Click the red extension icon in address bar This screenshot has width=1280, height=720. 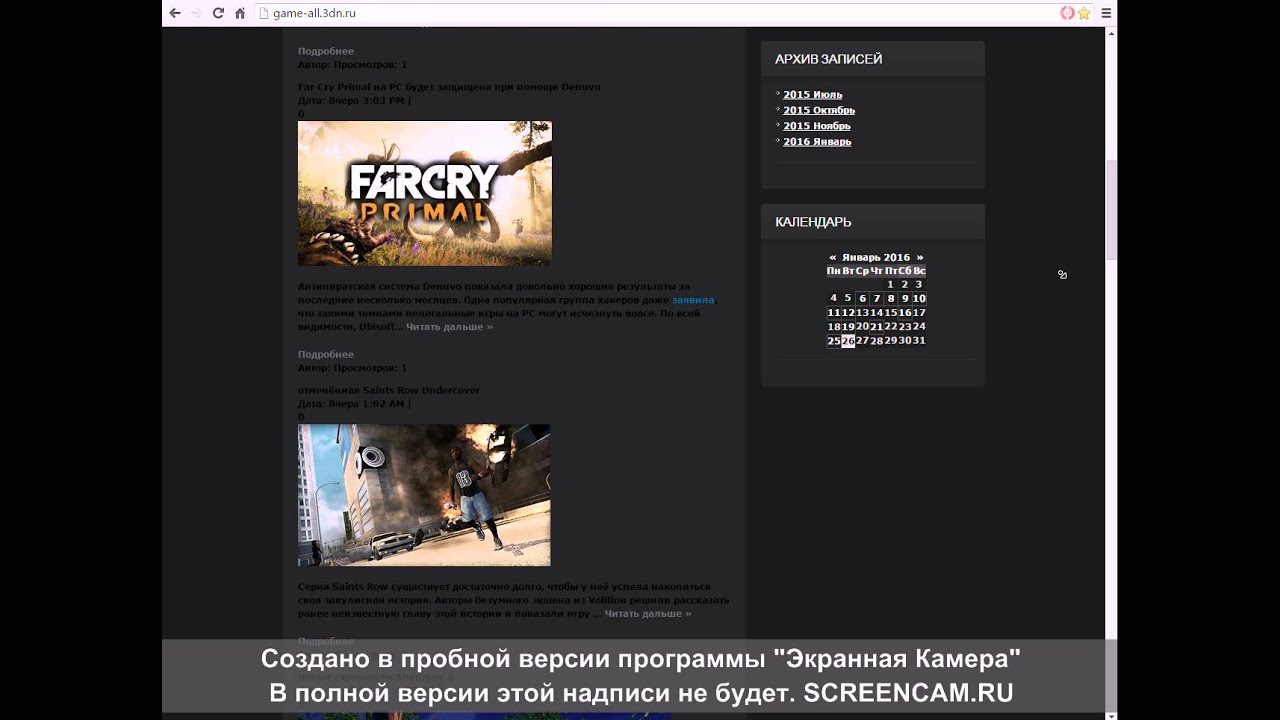pyautogui.click(x=1067, y=13)
